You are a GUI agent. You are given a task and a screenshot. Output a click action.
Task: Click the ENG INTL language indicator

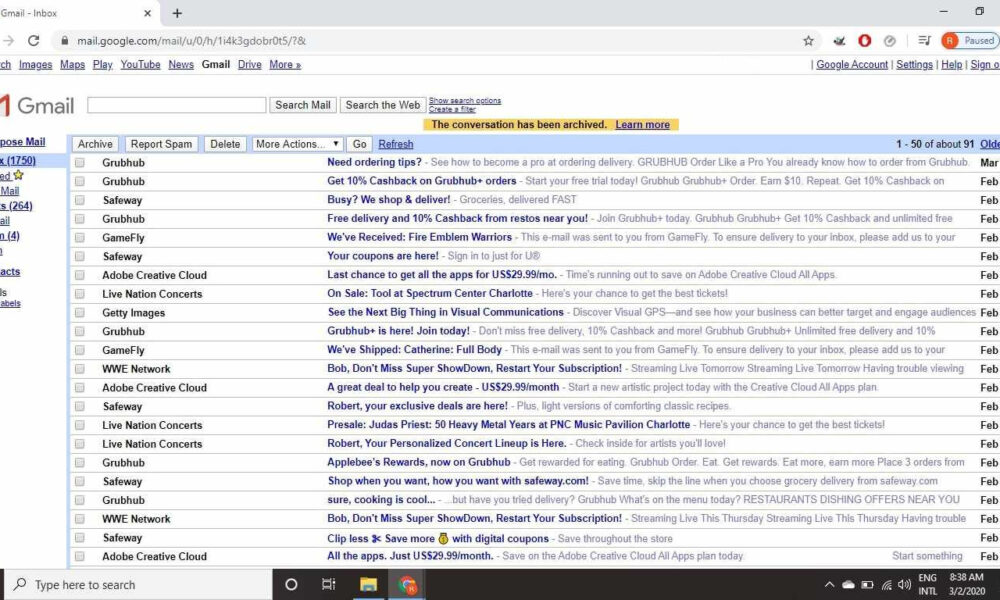pyautogui.click(x=927, y=585)
